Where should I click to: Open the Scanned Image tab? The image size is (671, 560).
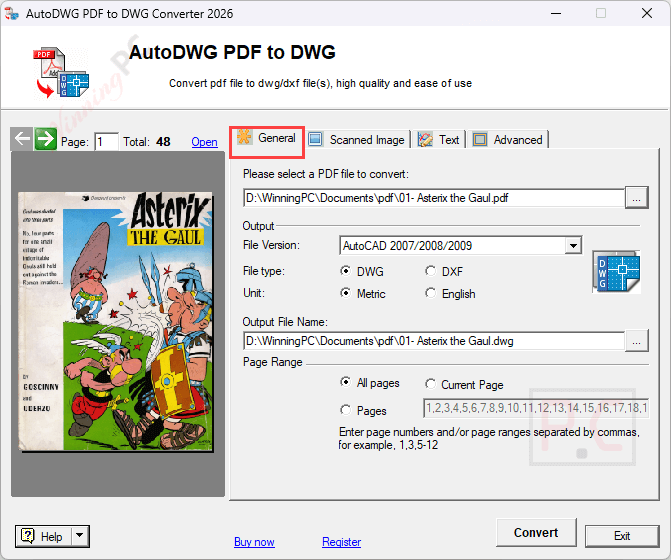(x=357, y=140)
